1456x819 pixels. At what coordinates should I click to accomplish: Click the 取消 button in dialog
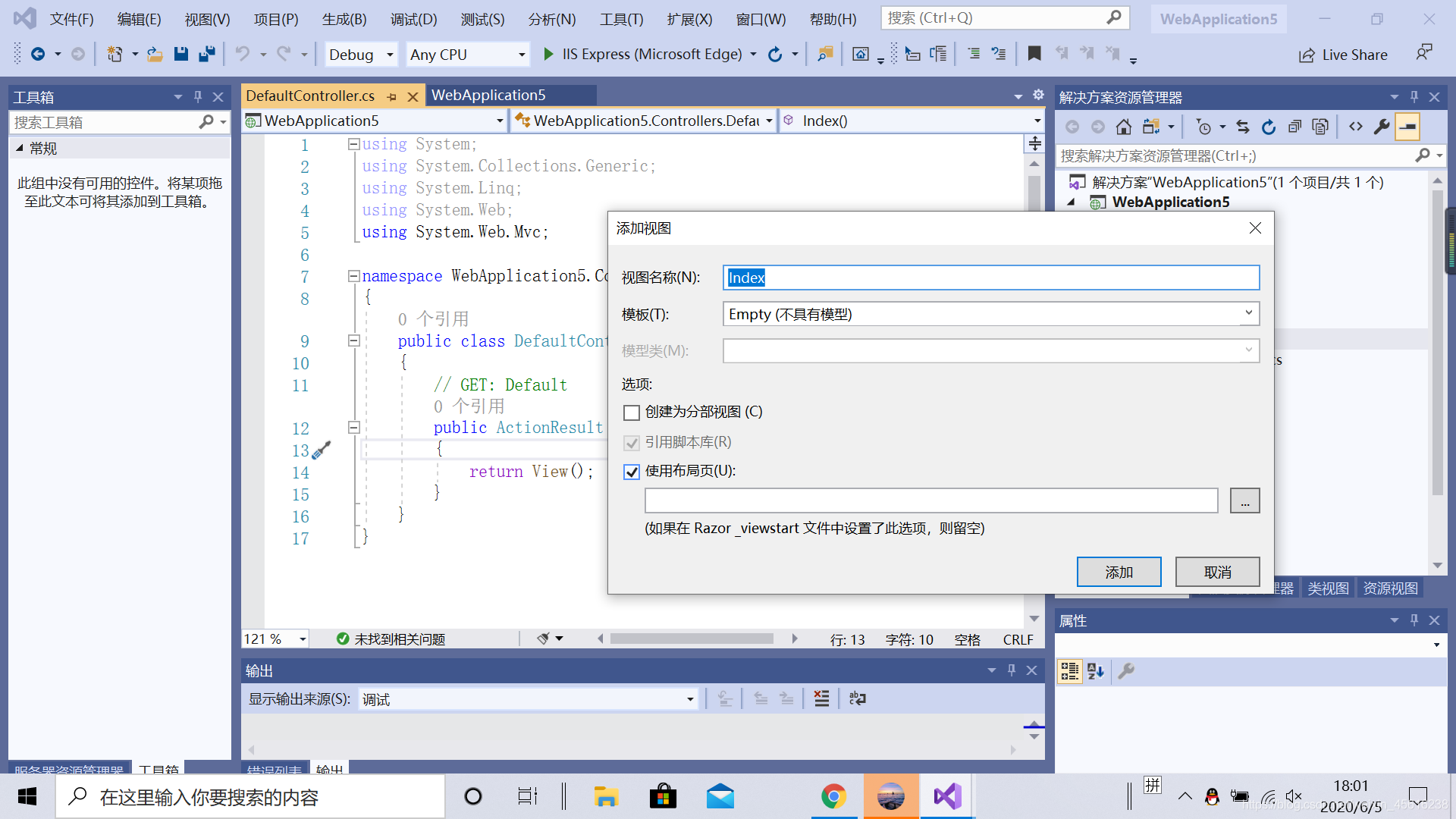click(x=1217, y=572)
